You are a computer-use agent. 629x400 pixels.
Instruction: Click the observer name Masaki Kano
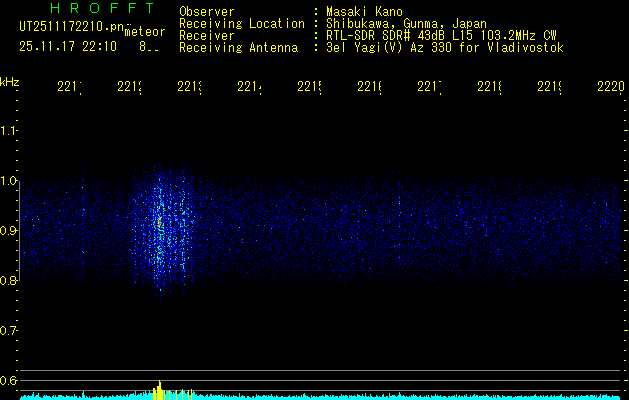pos(364,12)
